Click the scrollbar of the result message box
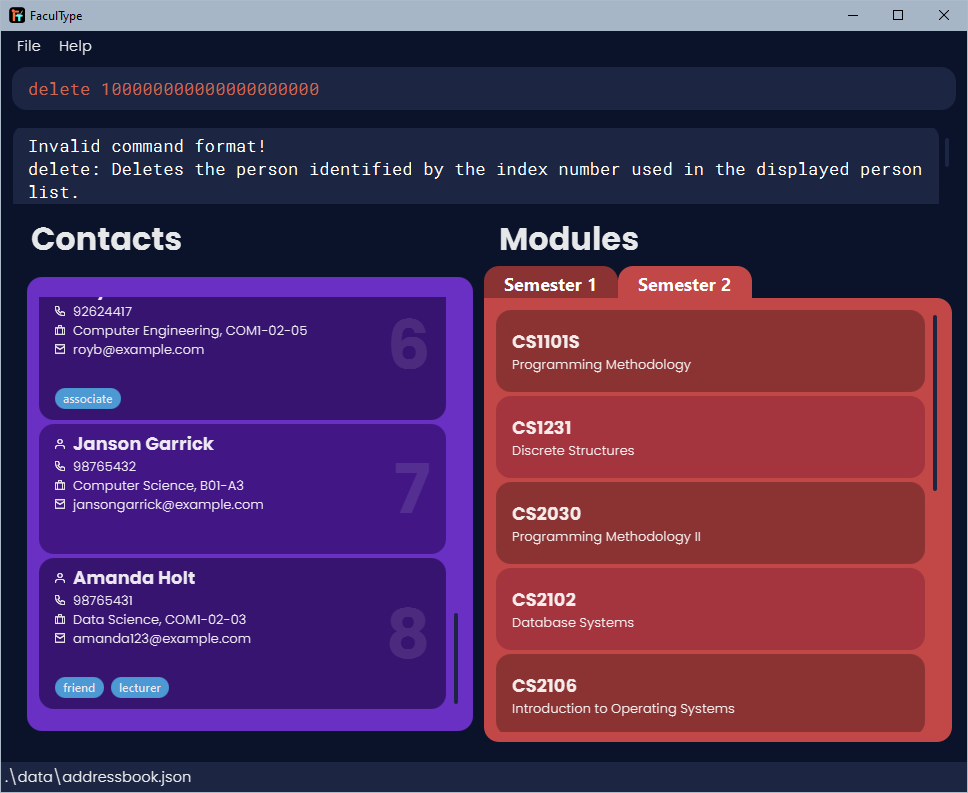The height and width of the screenshot is (793, 968). click(x=947, y=152)
